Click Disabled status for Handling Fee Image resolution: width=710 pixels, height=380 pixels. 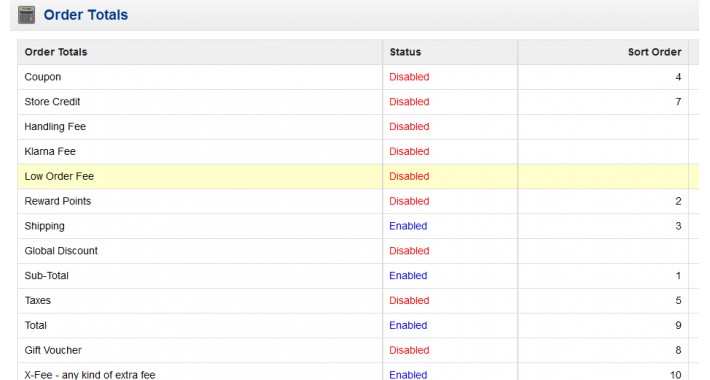pyautogui.click(x=409, y=126)
